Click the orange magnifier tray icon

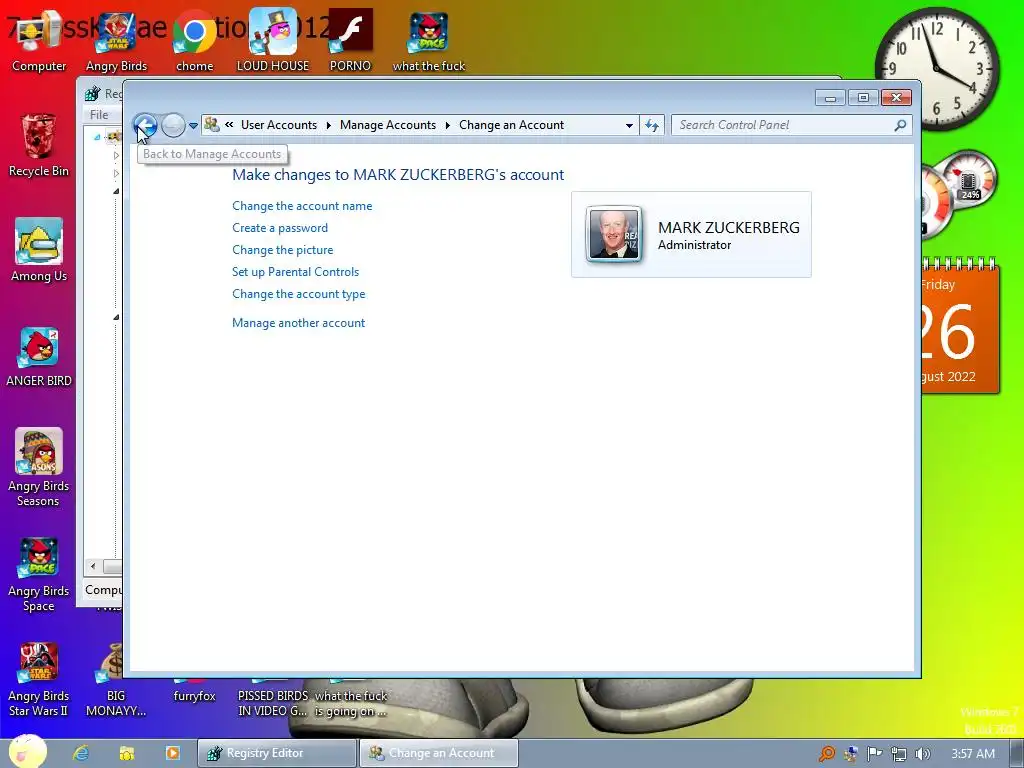click(827, 754)
